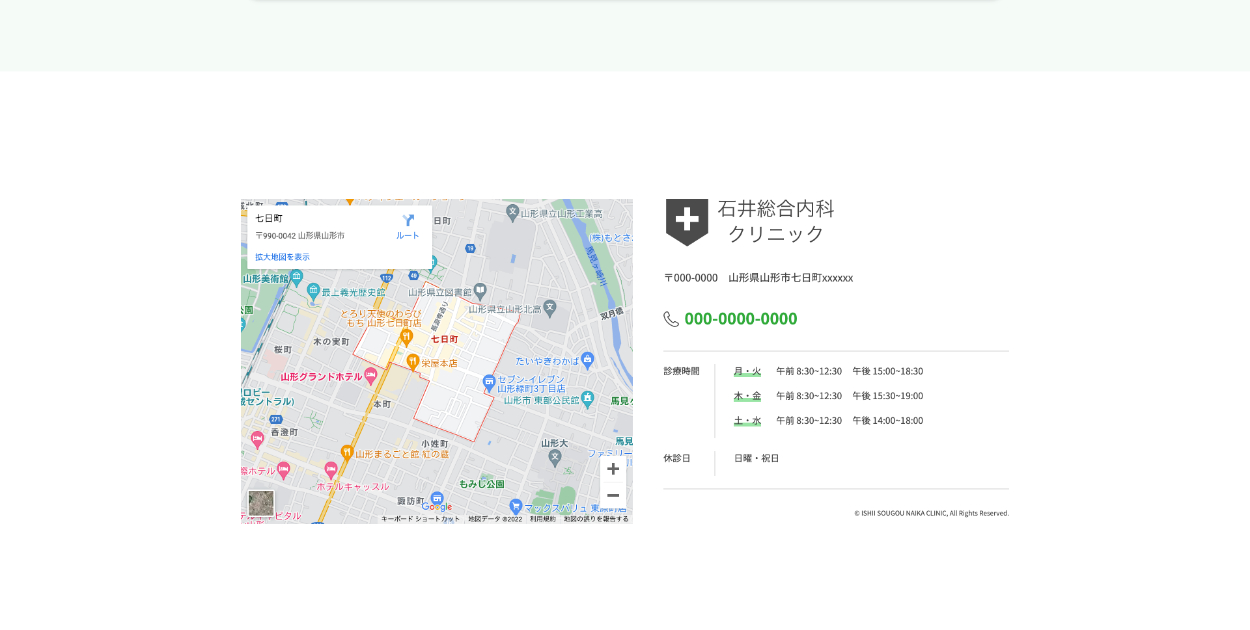This screenshot has width=1250, height=630.
Task: Click the Google logo on the map
Action: tap(436, 507)
